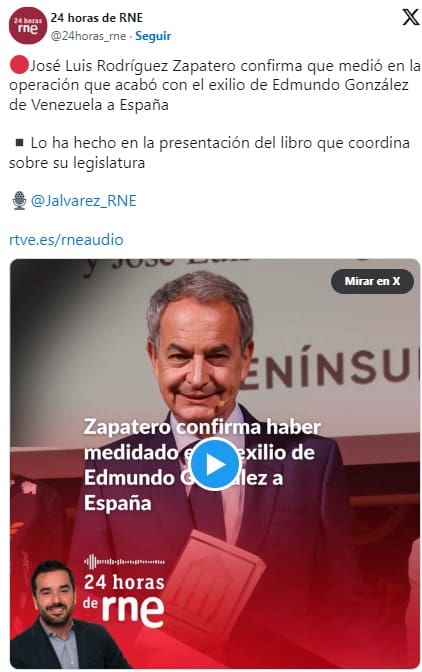Click the tweet text about Zapatero
Viewport: 422px width, 672px height.
[x=214, y=85]
